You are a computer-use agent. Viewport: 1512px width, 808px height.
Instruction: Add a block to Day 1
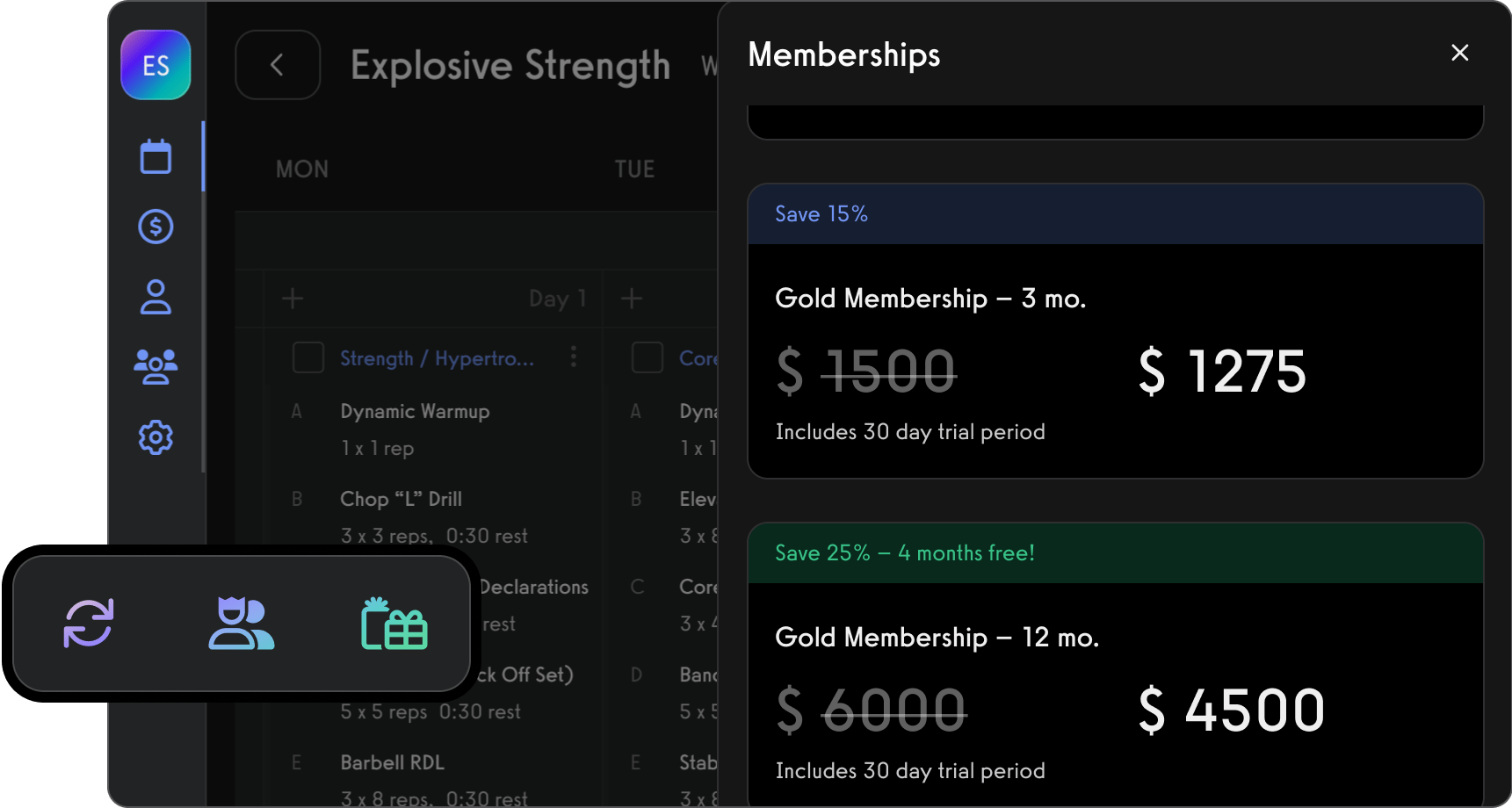(293, 299)
